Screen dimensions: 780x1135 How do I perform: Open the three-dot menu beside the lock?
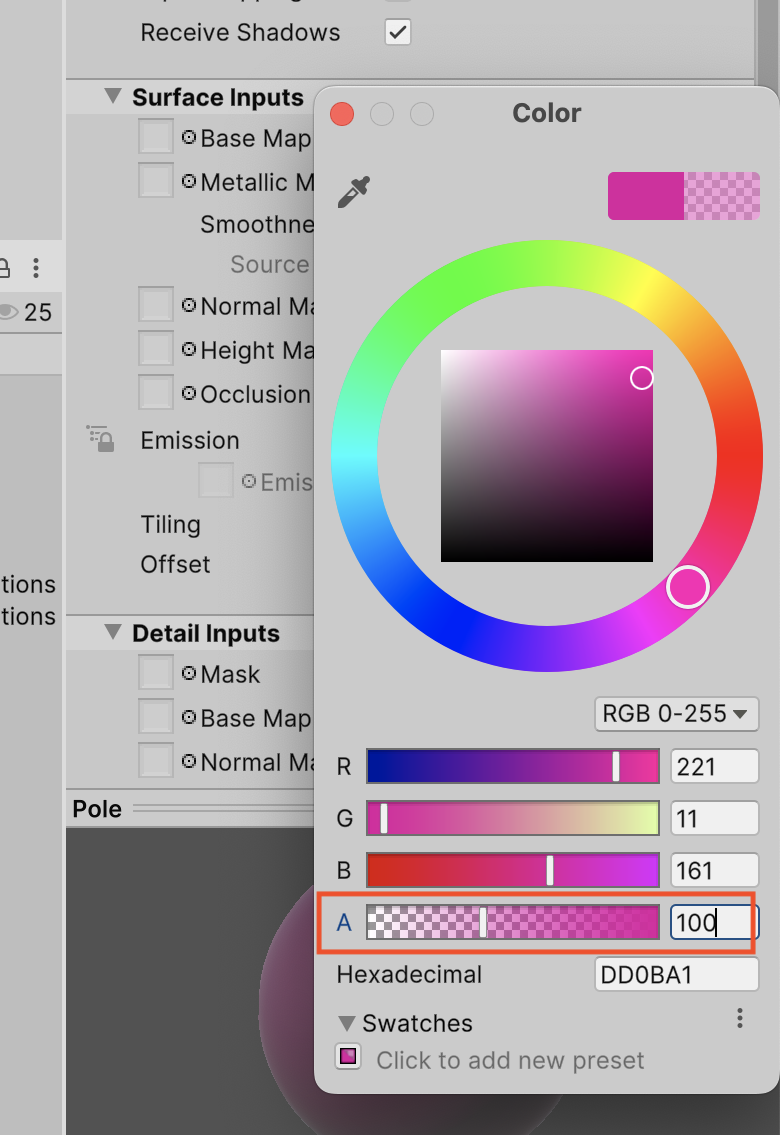36,268
